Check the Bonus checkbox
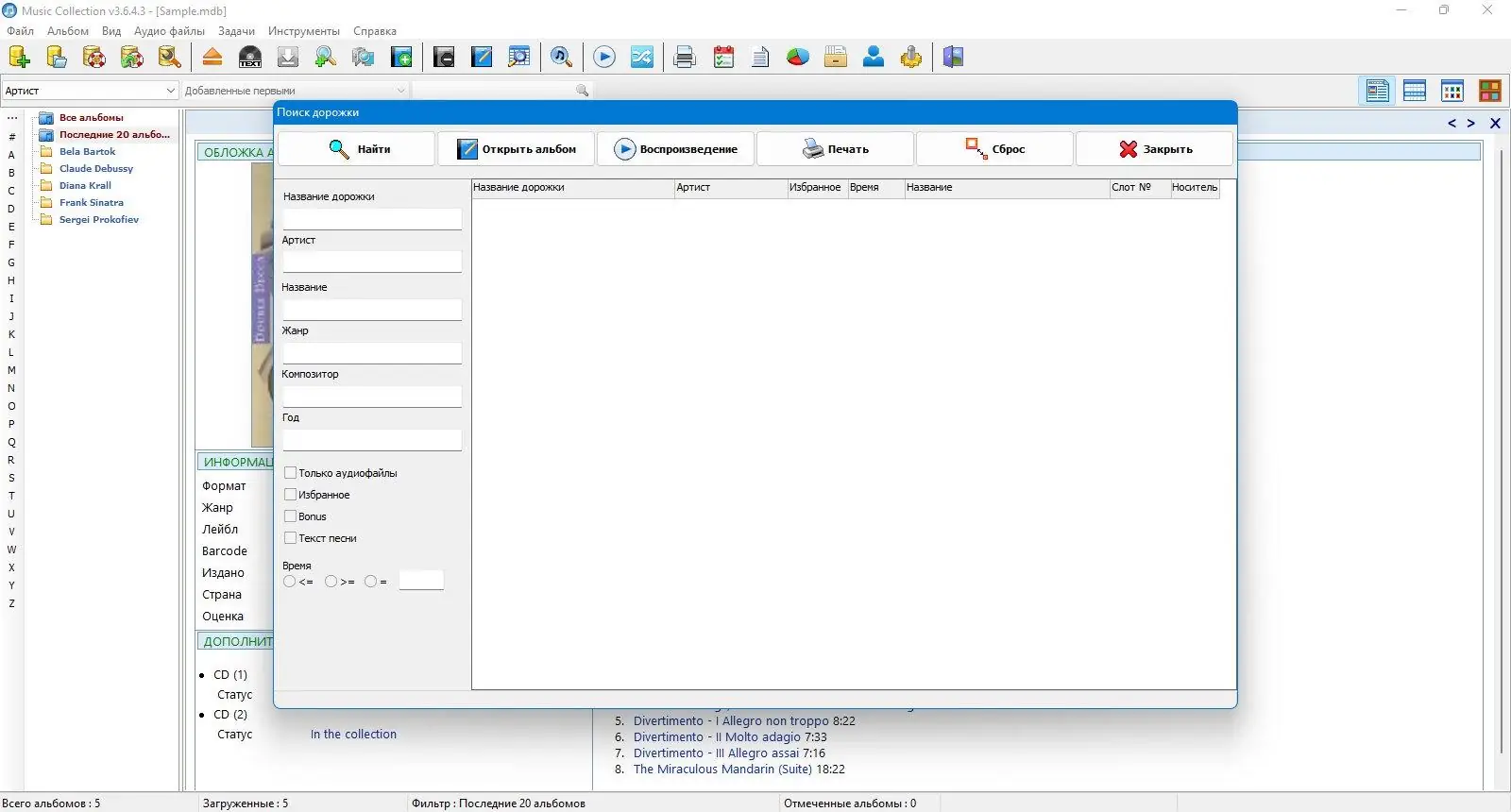This screenshot has width=1511, height=812. tap(291, 516)
